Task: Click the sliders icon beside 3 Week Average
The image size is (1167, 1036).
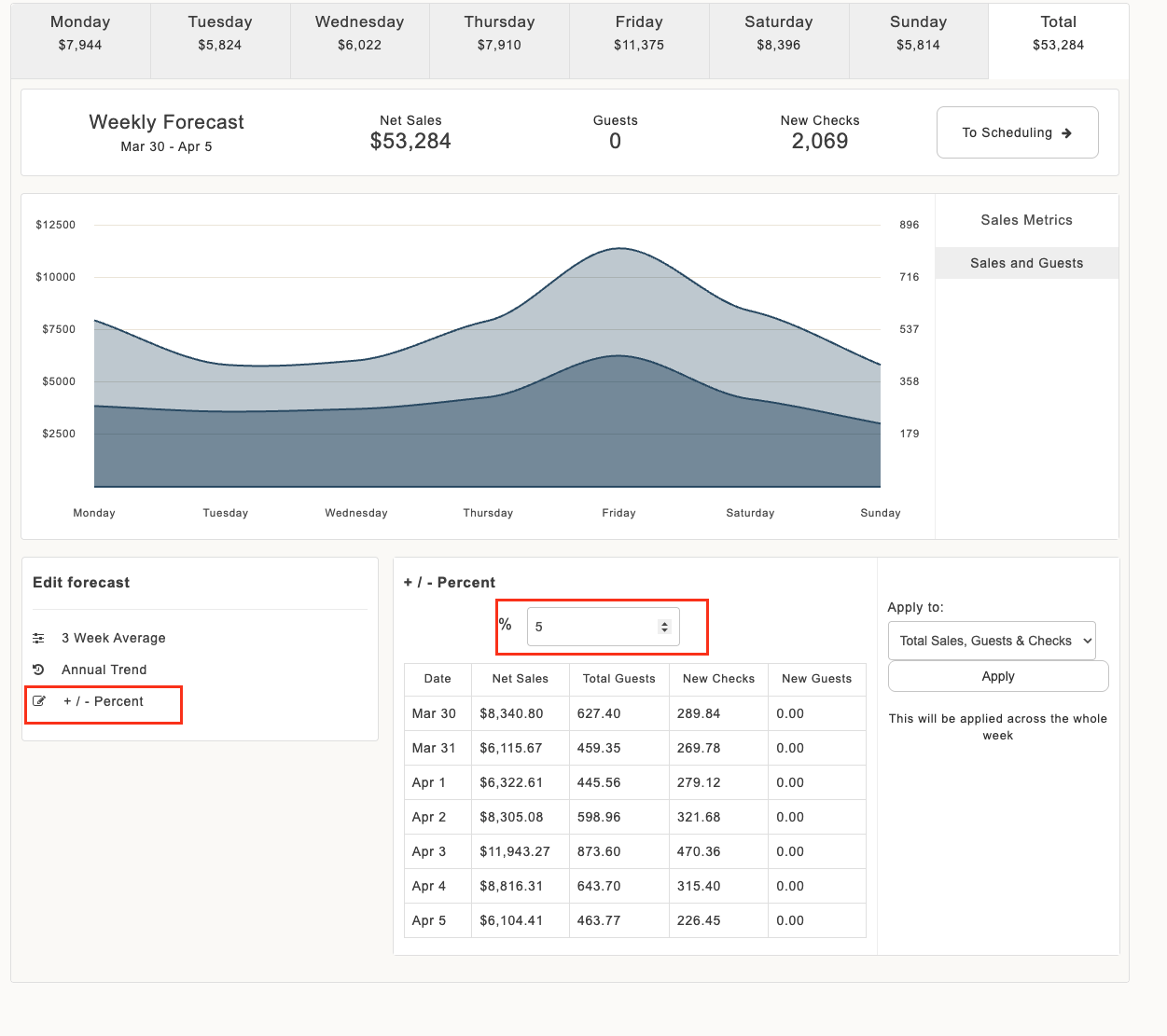Action: pyautogui.click(x=38, y=638)
